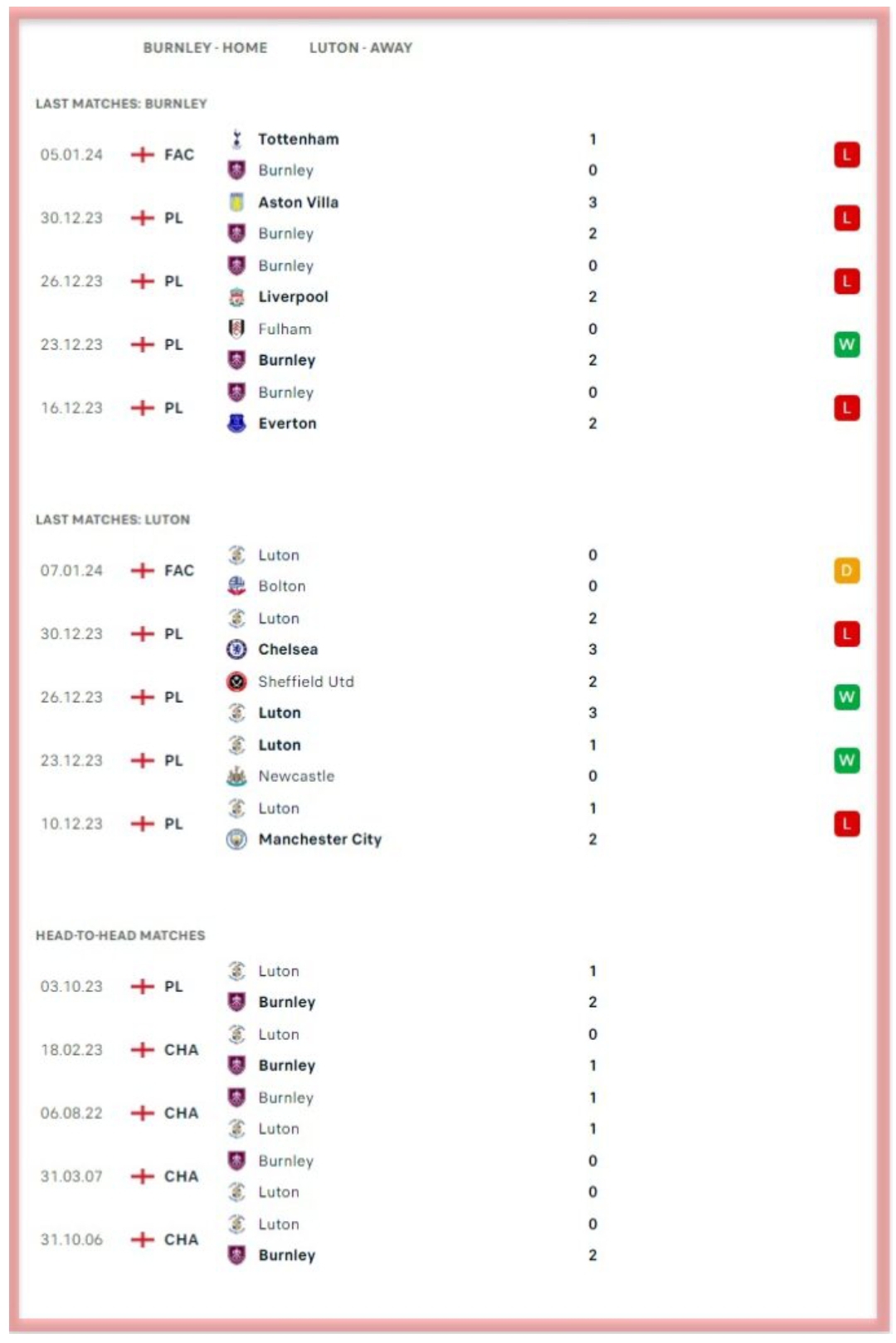Click the loss badge for Tottenham match
896x1343 pixels.
click(x=846, y=154)
